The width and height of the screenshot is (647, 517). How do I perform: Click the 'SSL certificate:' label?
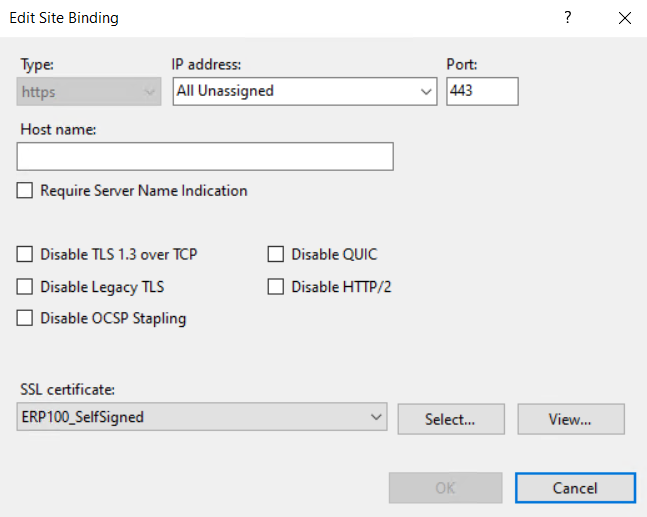pyautogui.click(x=66, y=389)
